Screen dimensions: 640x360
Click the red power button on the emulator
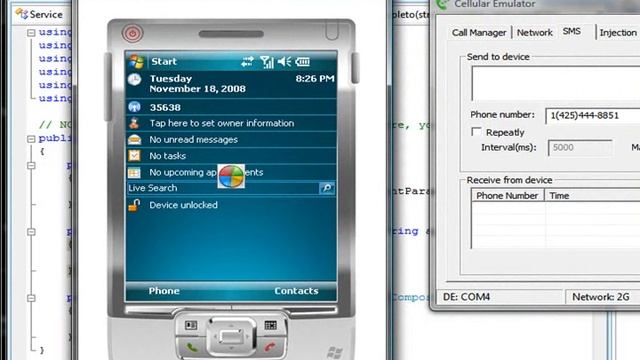point(133,33)
